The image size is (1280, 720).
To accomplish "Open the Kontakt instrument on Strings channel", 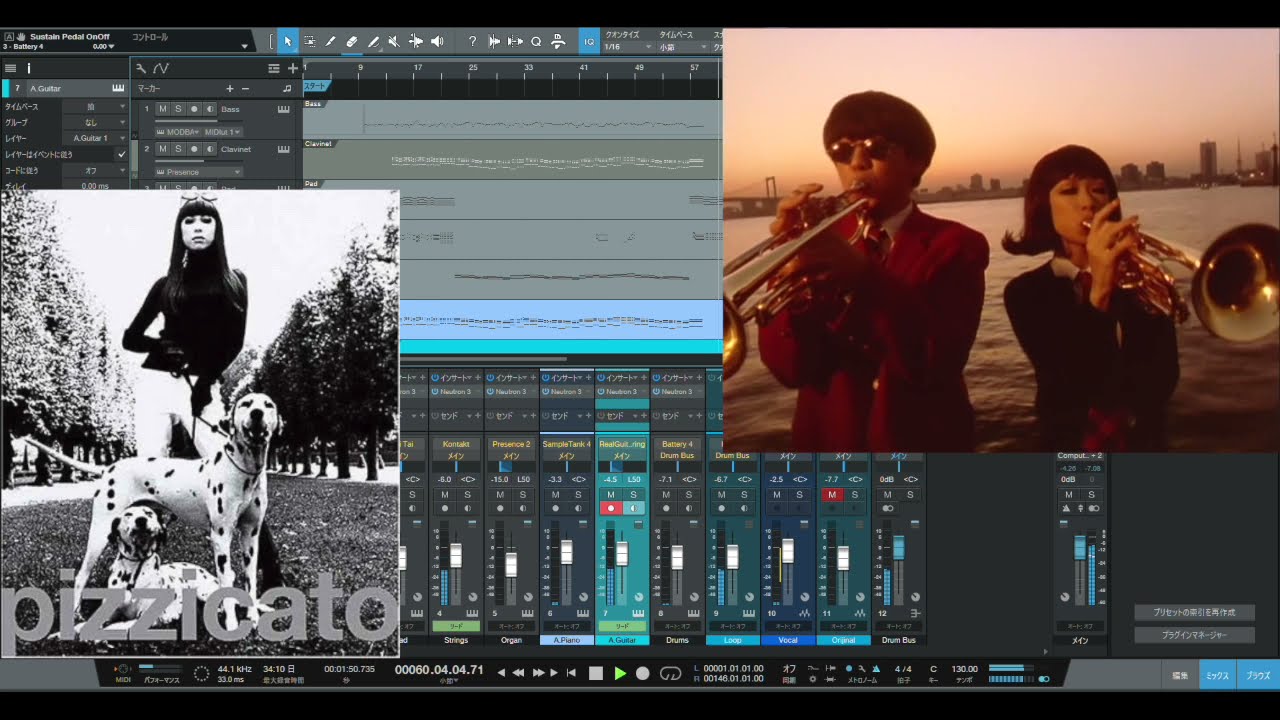I will click(x=456, y=444).
